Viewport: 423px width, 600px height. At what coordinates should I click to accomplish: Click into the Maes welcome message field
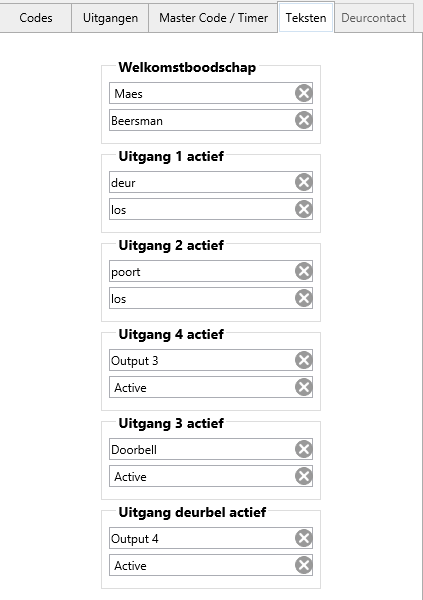tap(202, 93)
